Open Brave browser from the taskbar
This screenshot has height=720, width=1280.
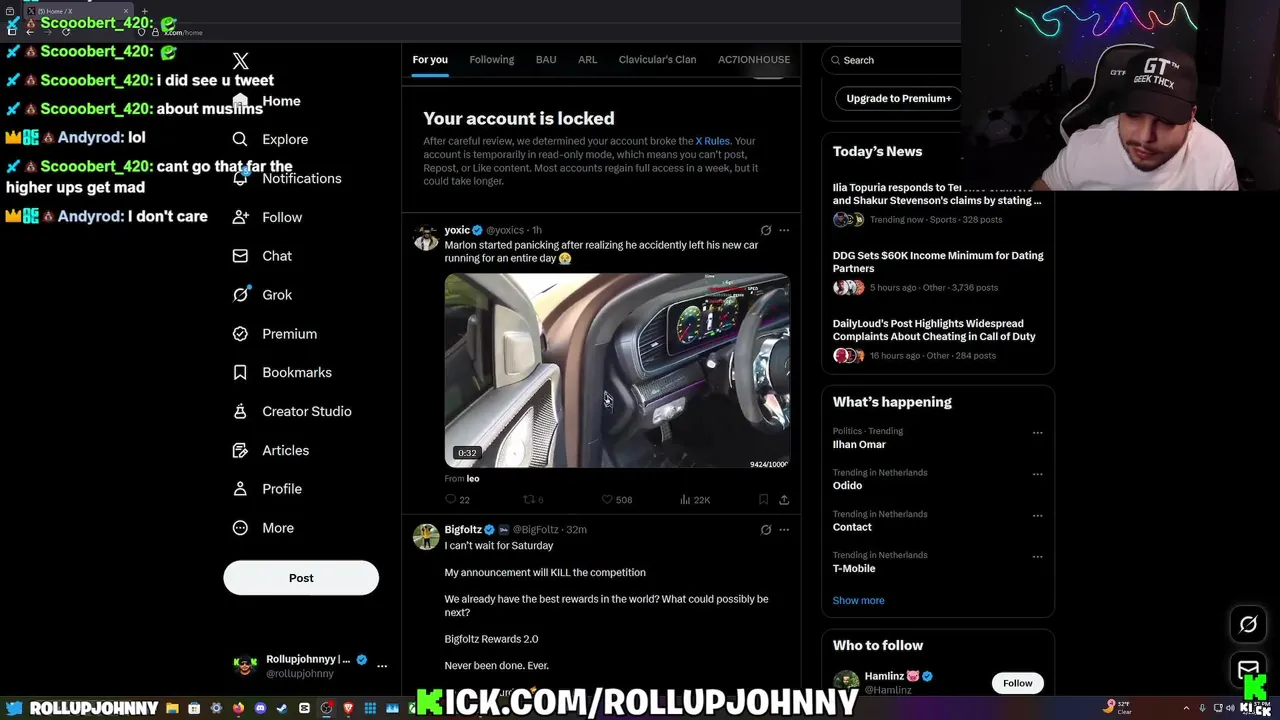coord(348,709)
